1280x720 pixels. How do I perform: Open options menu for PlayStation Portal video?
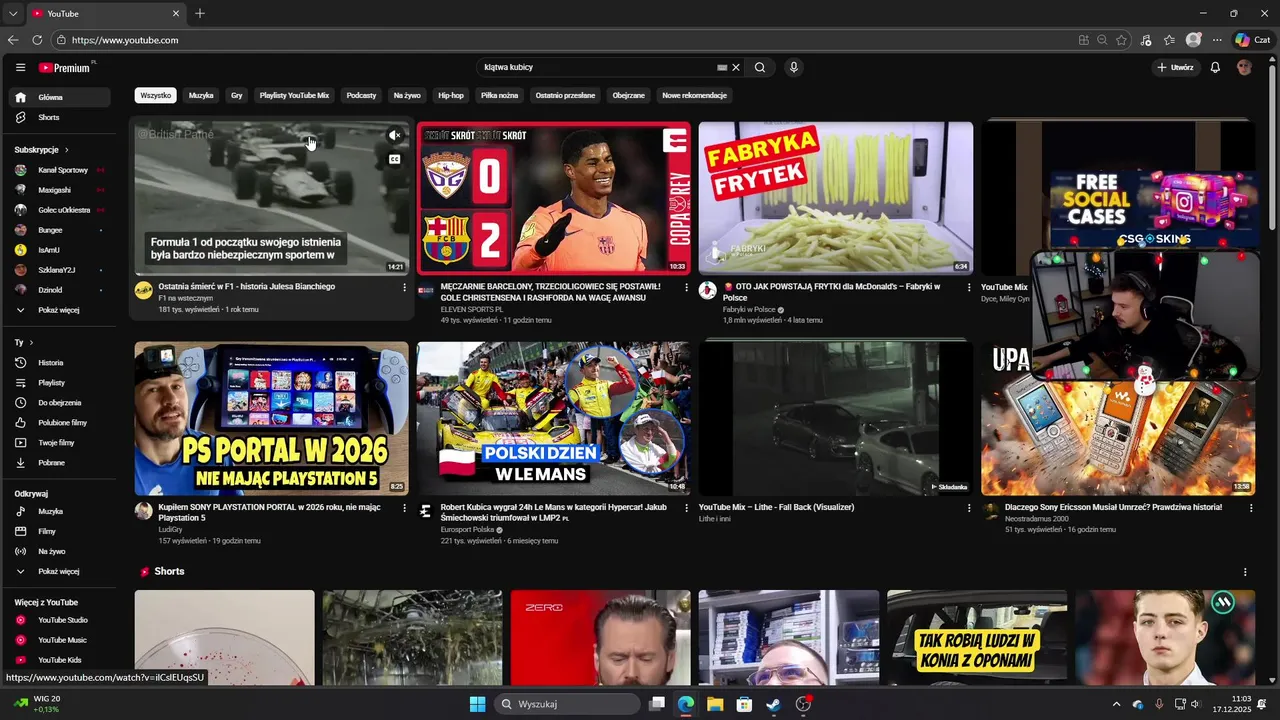tap(405, 508)
